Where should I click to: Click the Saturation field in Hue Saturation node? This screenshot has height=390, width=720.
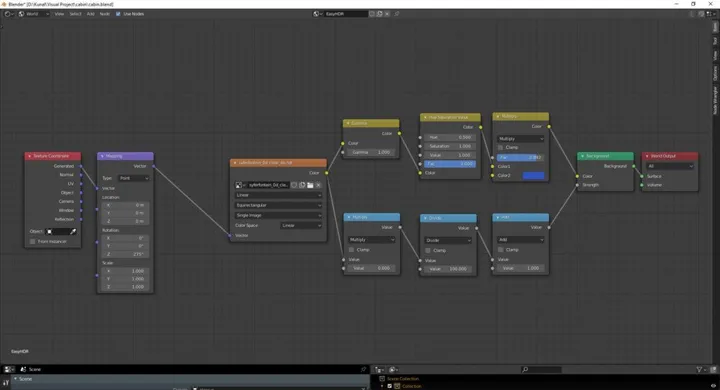(450, 146)
